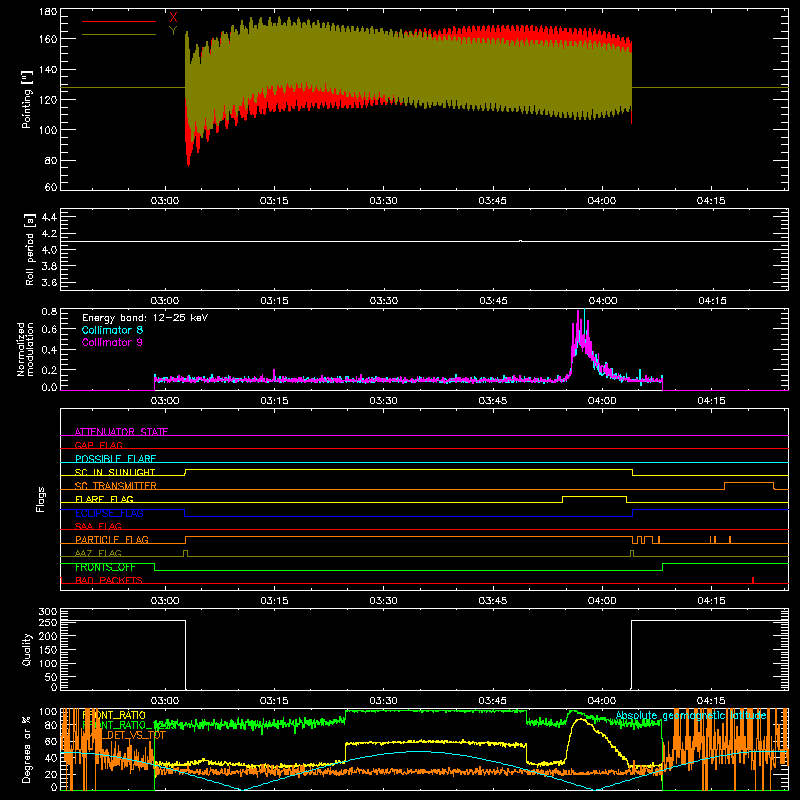Click the POSSIBLE_FLARE flag label

115,459
